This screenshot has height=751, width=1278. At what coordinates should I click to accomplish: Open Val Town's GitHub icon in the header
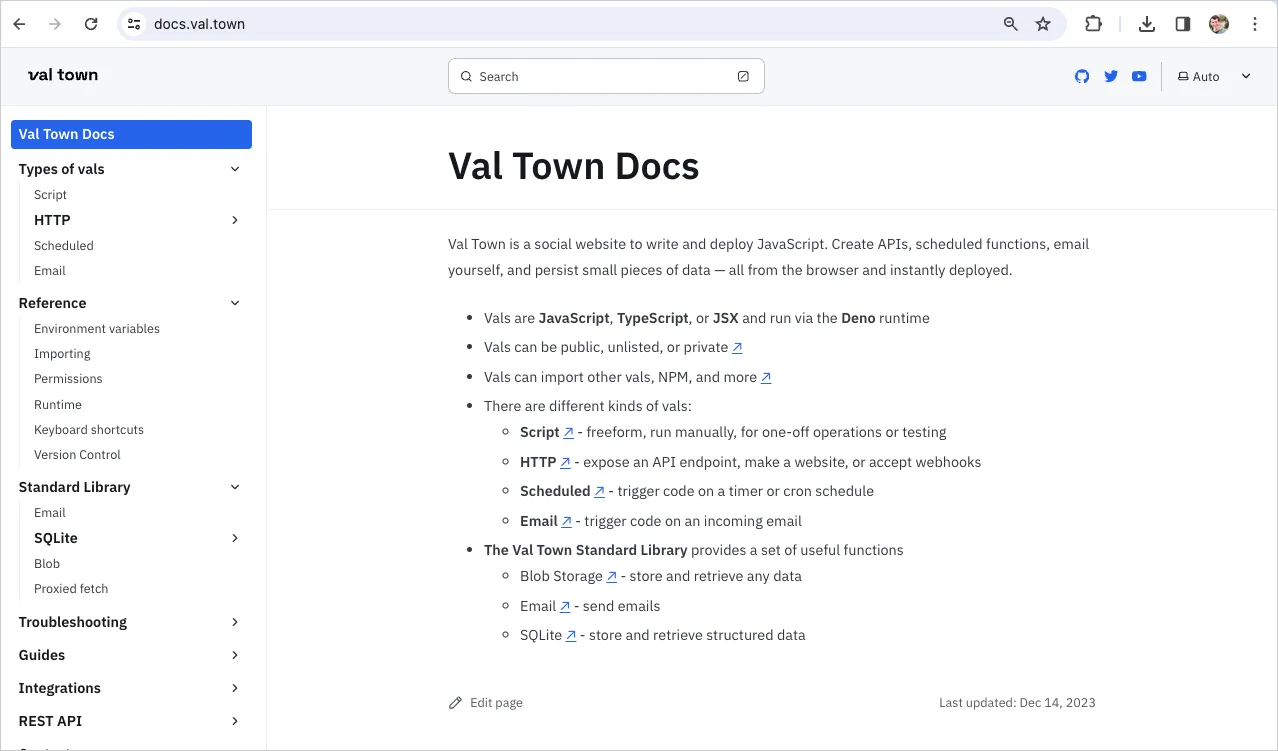coord(1081,76)
